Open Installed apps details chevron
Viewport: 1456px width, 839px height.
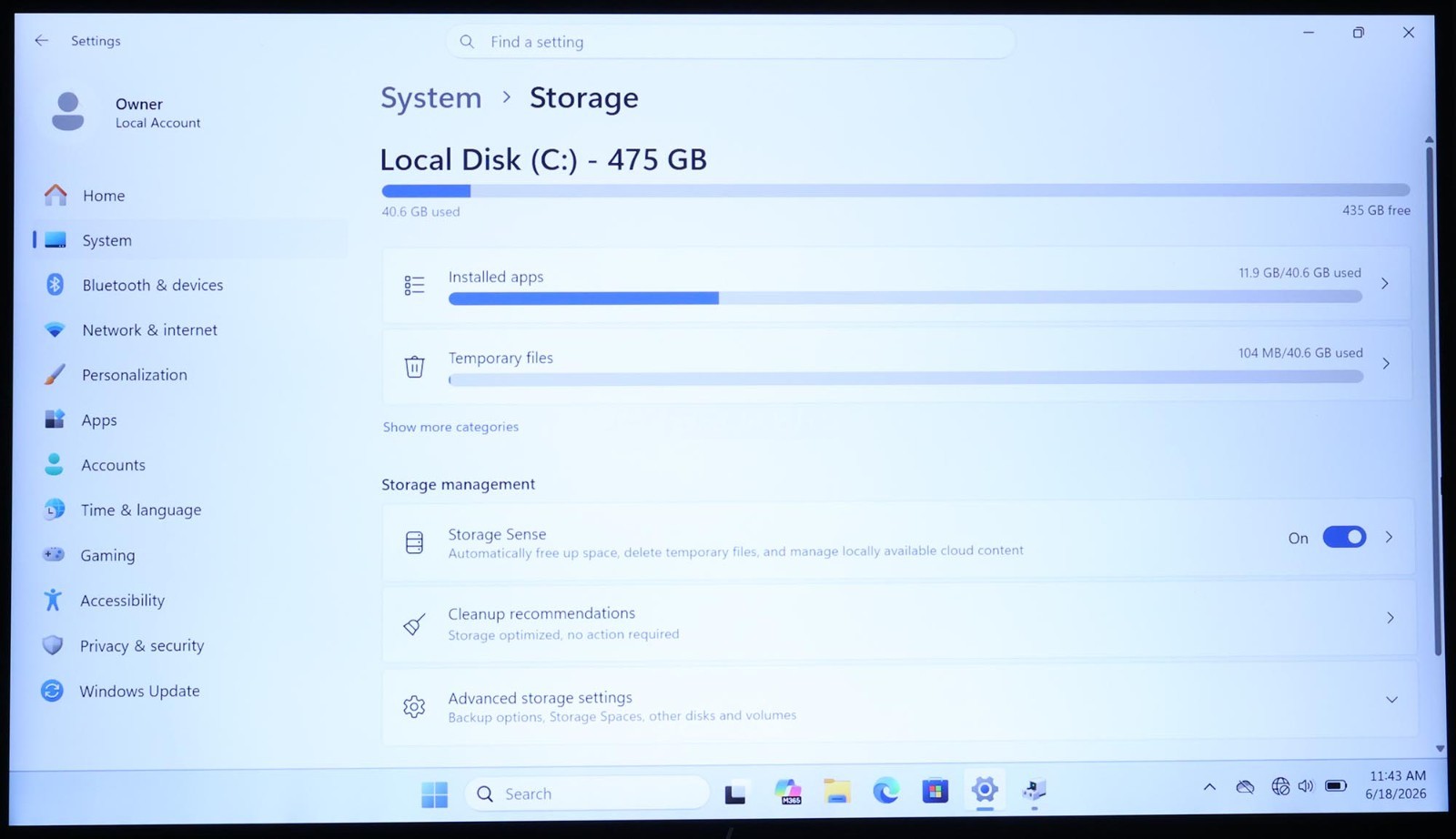pos(1385,284)
